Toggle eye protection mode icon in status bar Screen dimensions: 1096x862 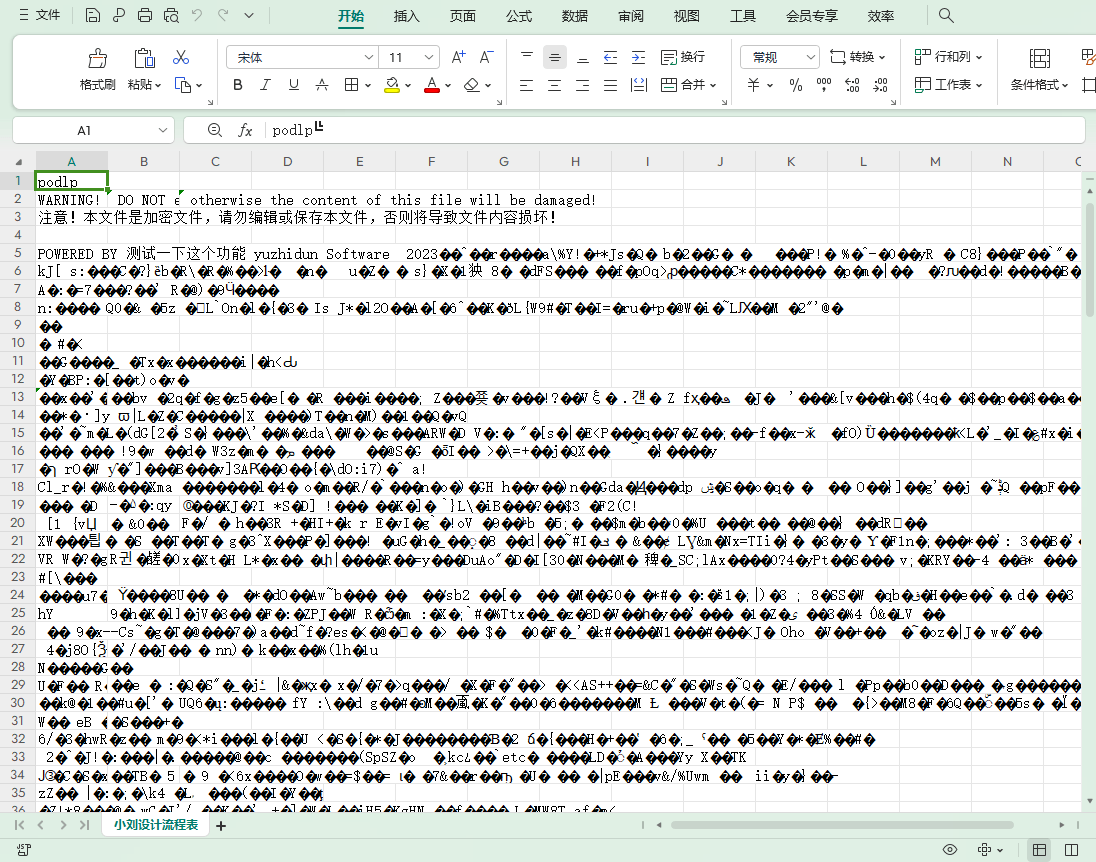point(950,850)
